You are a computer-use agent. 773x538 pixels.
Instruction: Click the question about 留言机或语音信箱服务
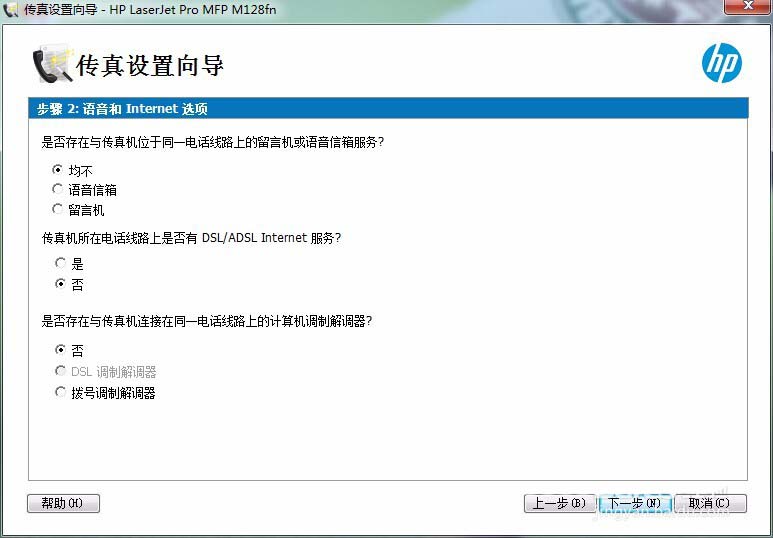pyautogui.click(x=212, y=143)
